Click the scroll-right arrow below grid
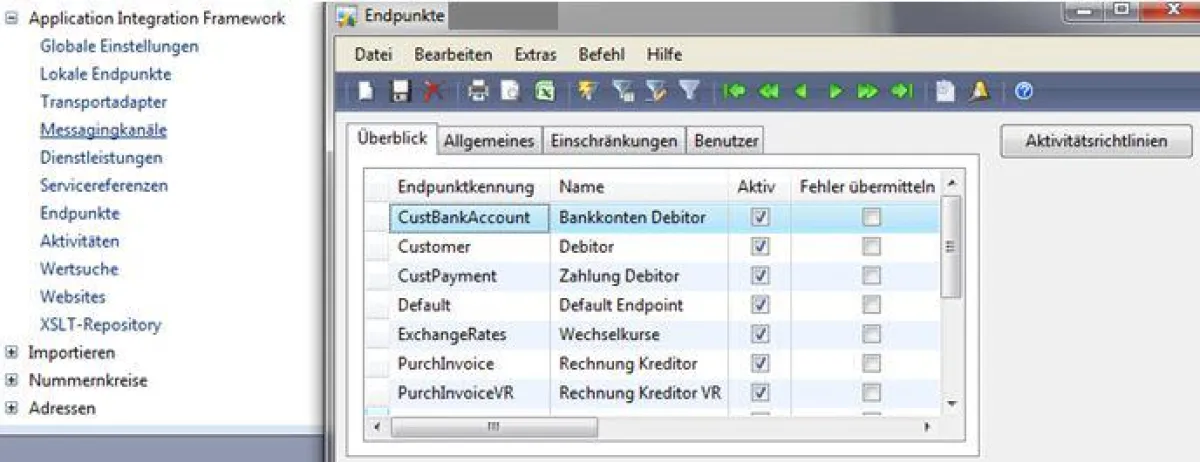Image resolution: width=1200 pixels, height=462 pixels. click(x=927, y=427)
